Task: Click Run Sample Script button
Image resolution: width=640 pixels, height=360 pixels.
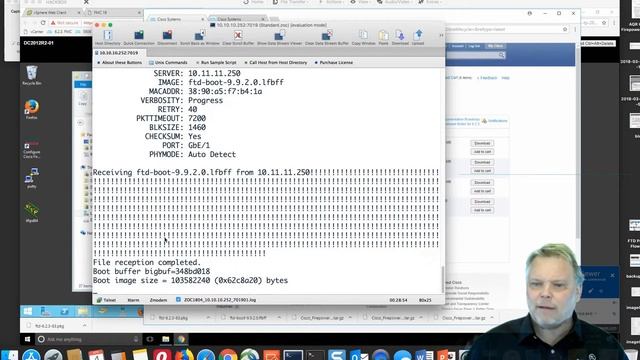Action: tap(216, 62)
